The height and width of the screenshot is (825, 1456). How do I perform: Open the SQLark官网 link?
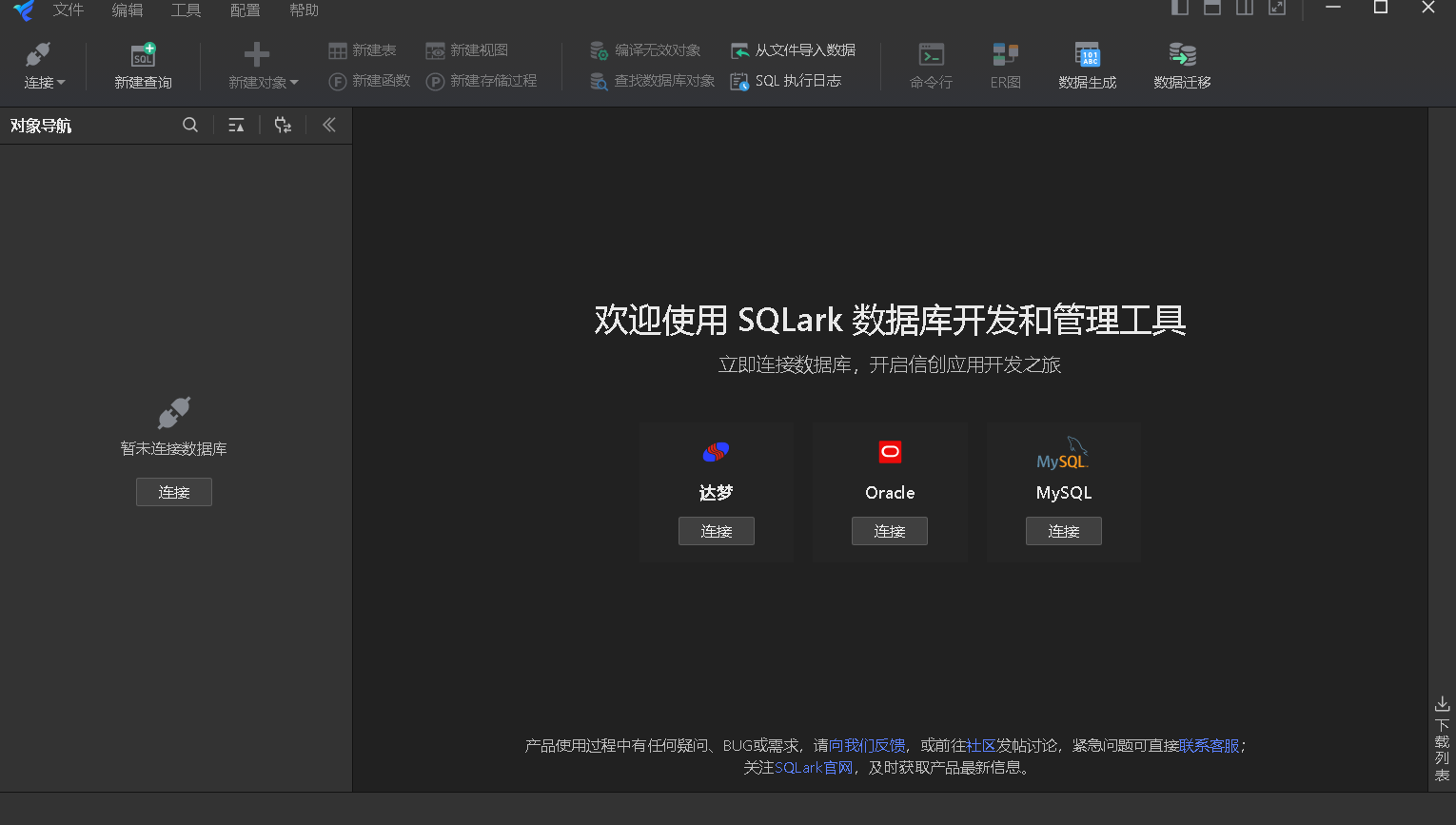[814, 768]
